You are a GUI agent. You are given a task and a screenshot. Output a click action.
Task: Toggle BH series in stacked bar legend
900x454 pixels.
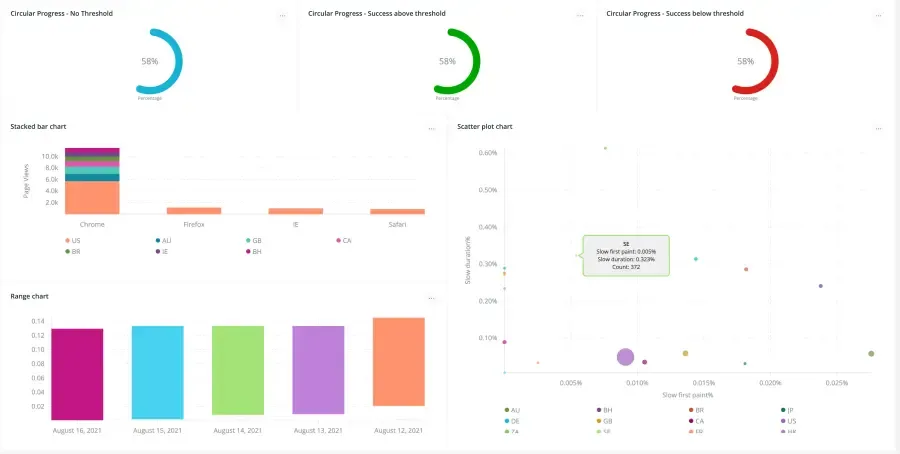254,252
